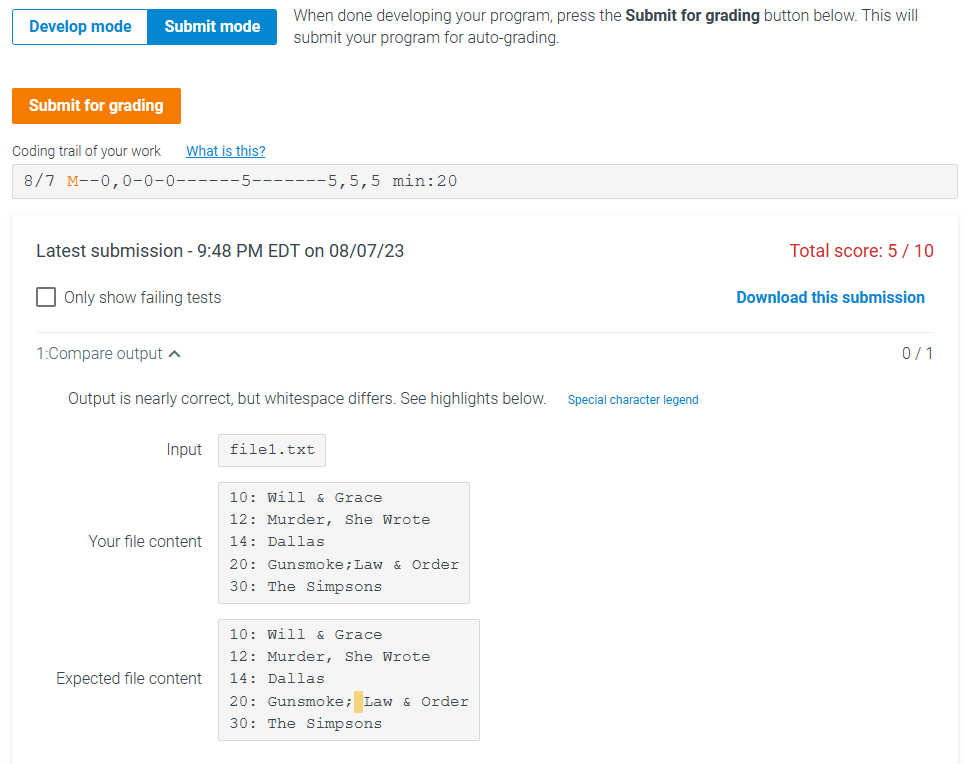Image resolution: width=966 pixels, height=764 pixels.
Task: Select the Latest submission timestamp heading
Action: pos(220,250)
